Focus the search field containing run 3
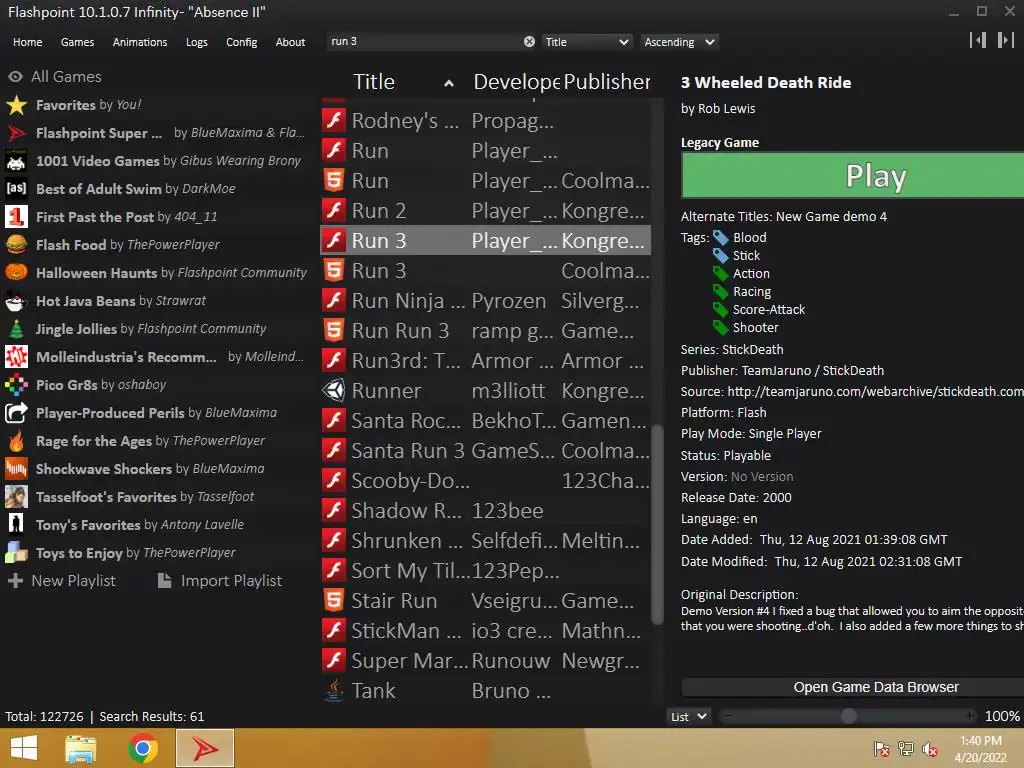 [x=424, y=42]
